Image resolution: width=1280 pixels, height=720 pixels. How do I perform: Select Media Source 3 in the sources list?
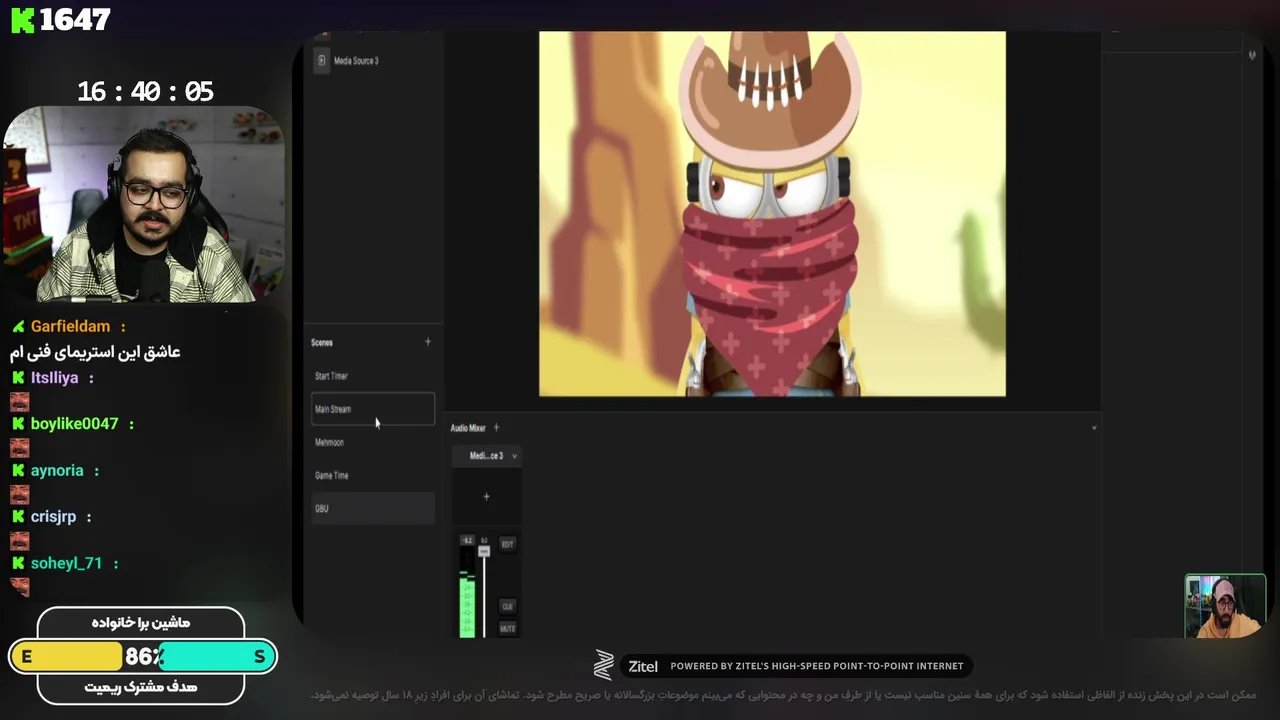tap(372, 61)
